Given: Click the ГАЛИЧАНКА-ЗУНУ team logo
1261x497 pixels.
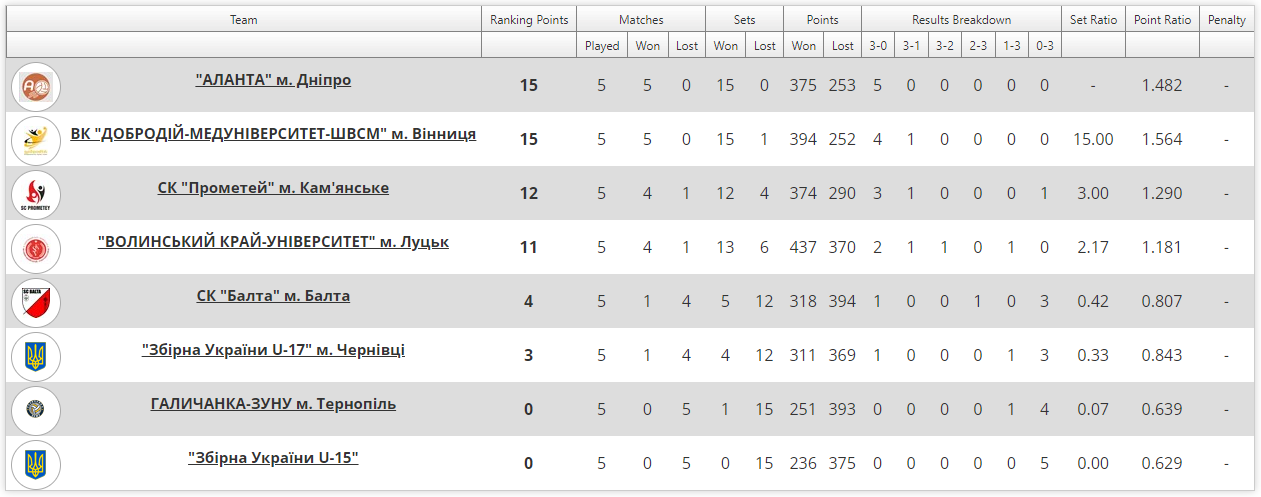Looking at the screenshot, I should pos(36,410).
